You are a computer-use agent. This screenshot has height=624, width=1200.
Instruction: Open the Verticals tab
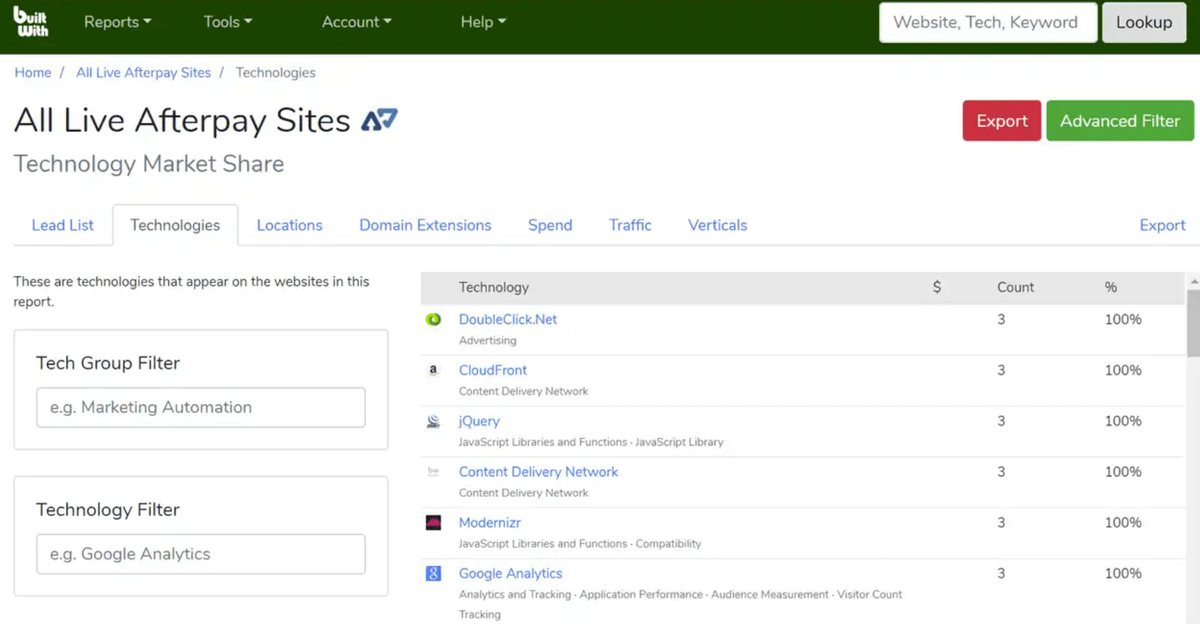point(718,225)
